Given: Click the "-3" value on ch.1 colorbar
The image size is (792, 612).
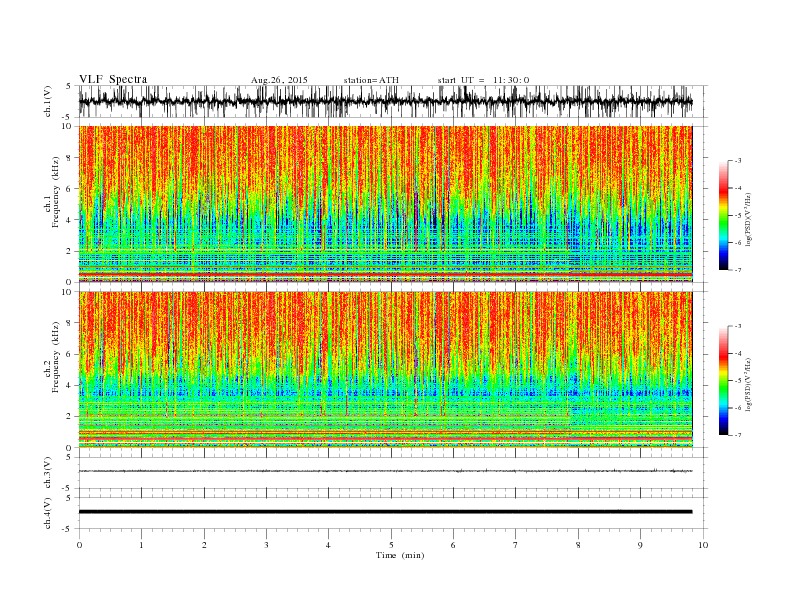Looking at the screenshot, I should [x=738, y=161].
